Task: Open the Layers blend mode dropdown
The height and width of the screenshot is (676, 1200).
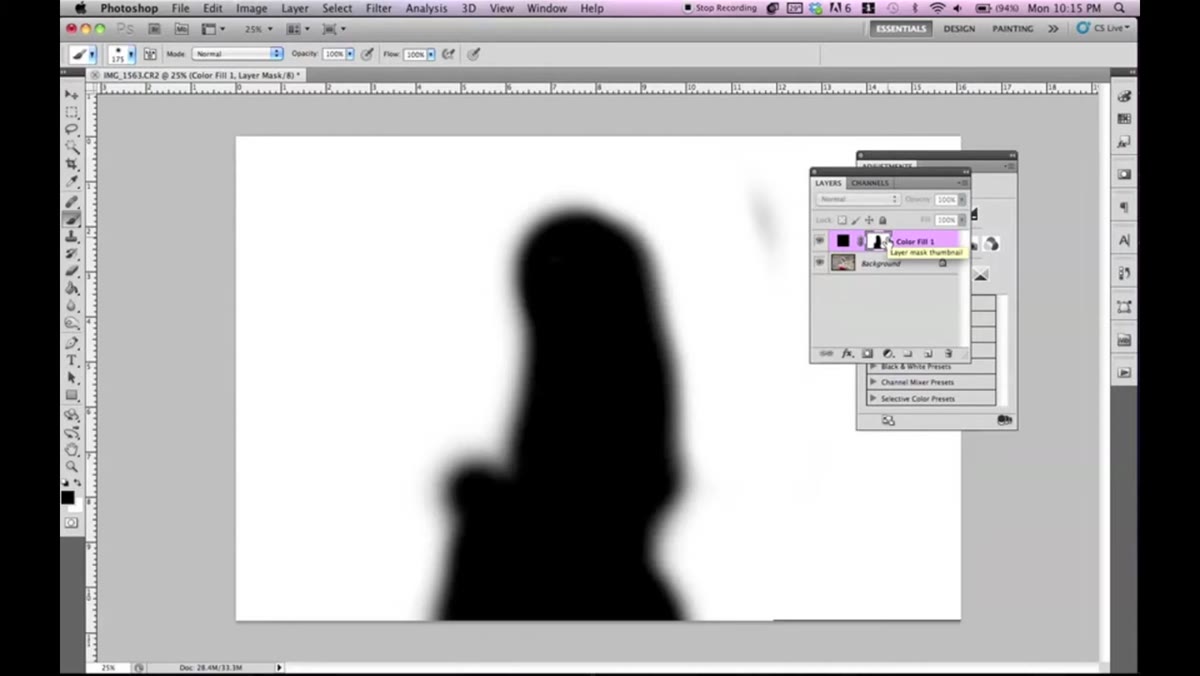Action: coord(858,199)
